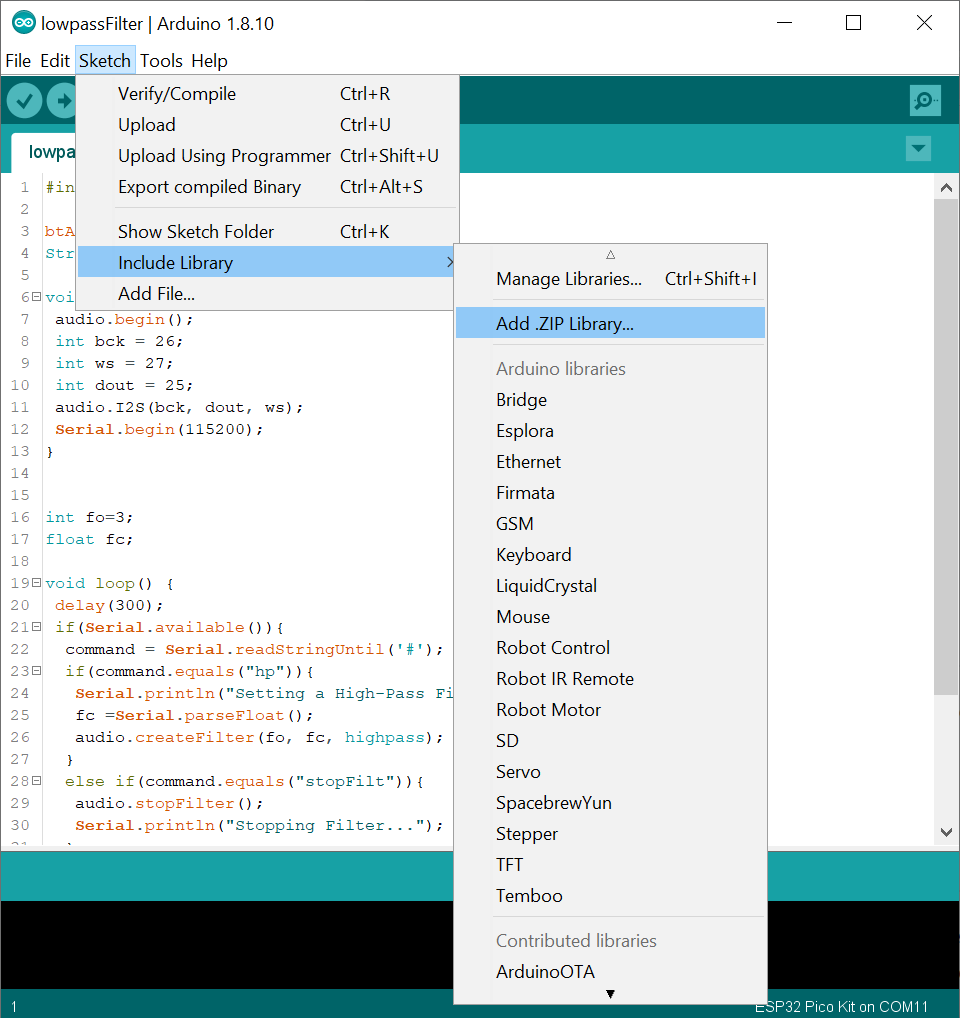Select the lowpassFilter sketch tab
This screenshot has height=1018, width=960.
coord(44,153)
